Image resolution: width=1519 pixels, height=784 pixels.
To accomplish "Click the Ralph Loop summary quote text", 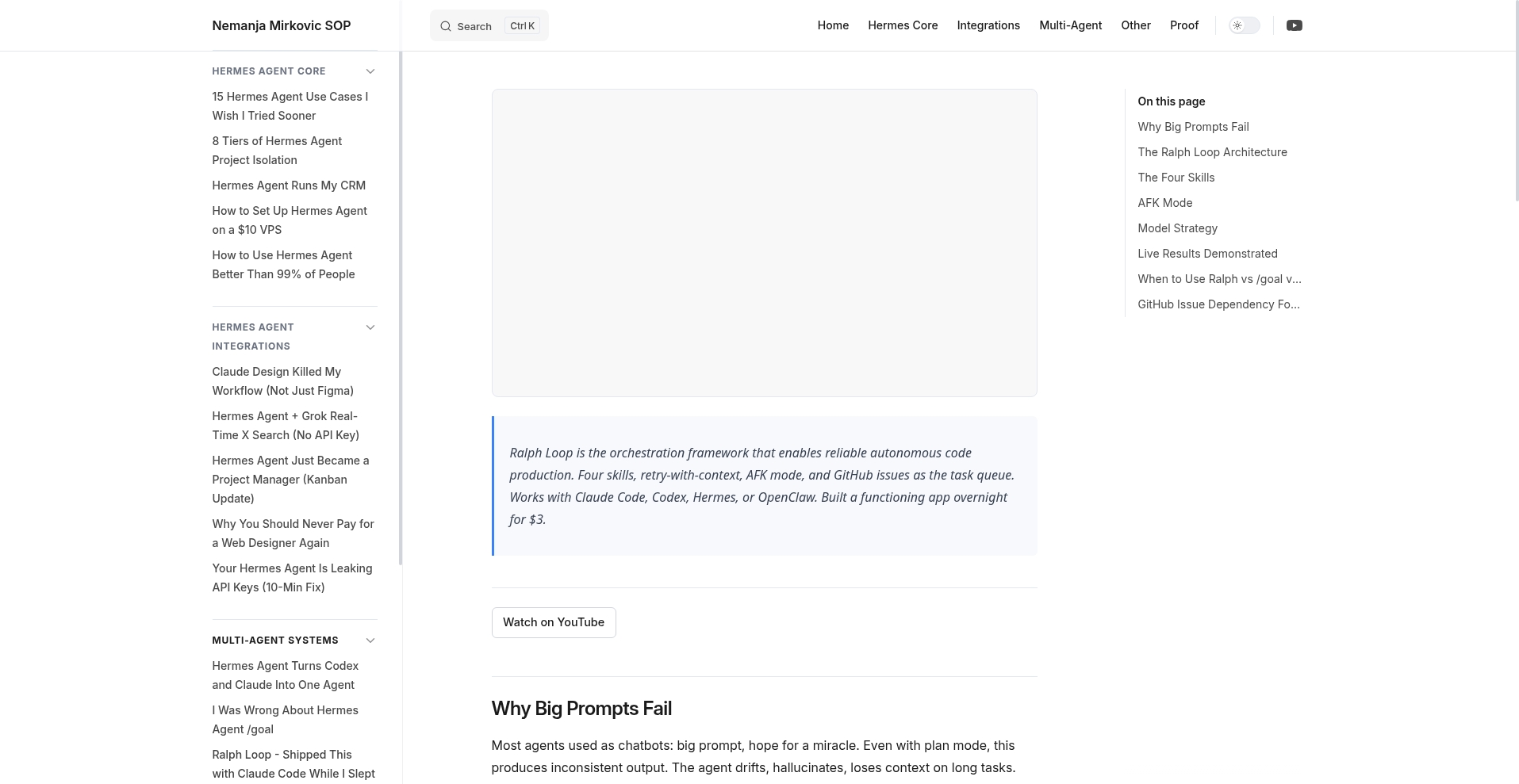I will (761, 486).
